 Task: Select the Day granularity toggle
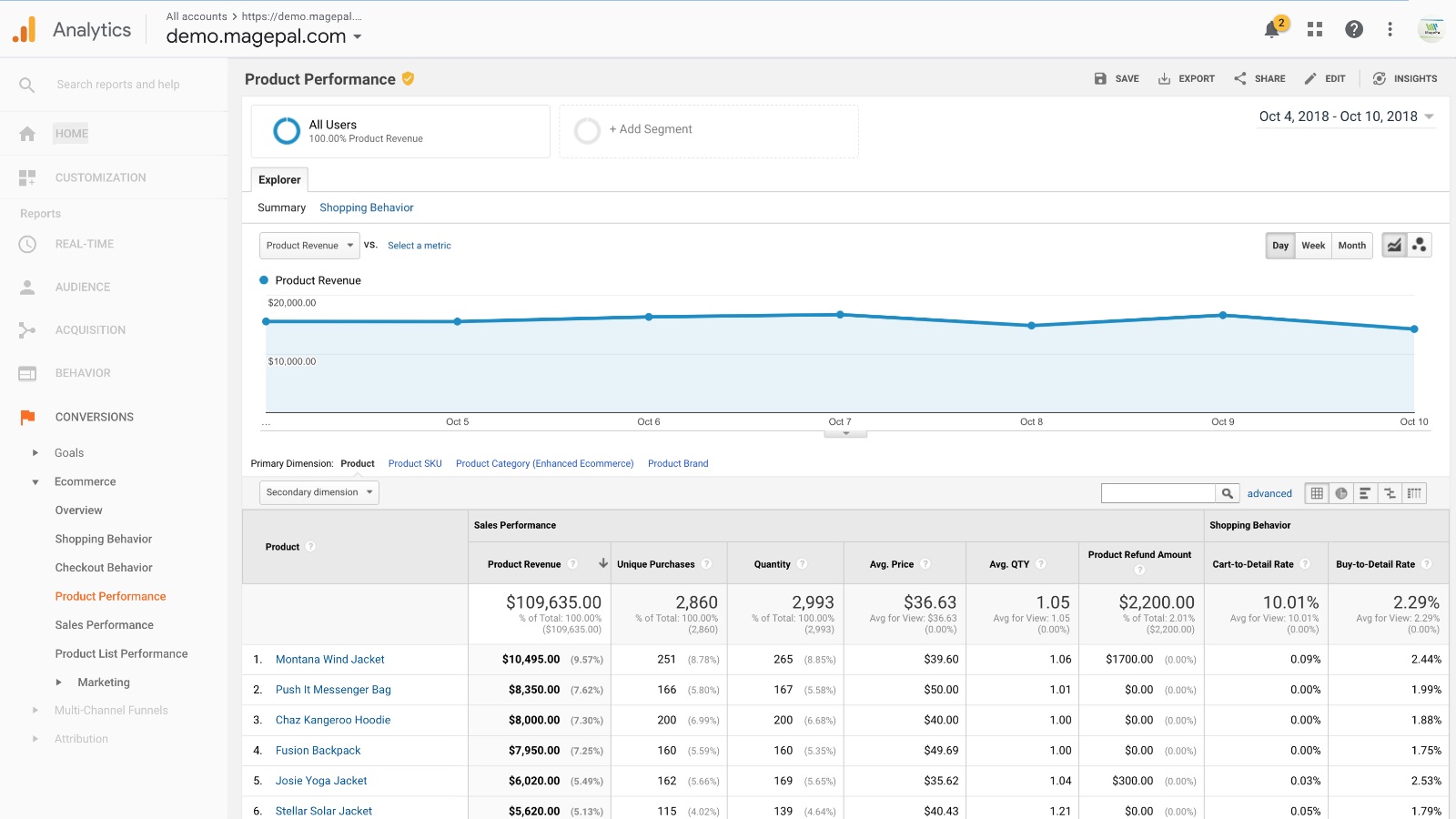tap(1280, 246)
